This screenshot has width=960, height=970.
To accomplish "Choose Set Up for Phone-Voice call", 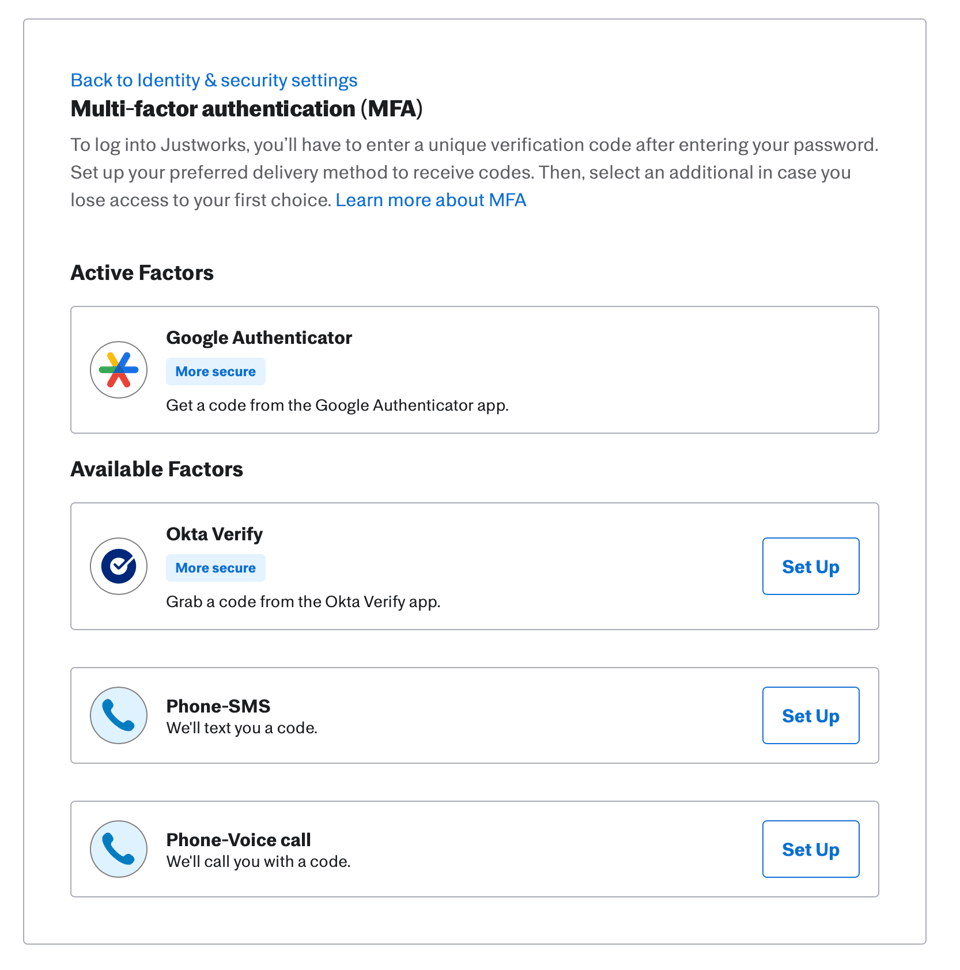I will pos(810,849).
